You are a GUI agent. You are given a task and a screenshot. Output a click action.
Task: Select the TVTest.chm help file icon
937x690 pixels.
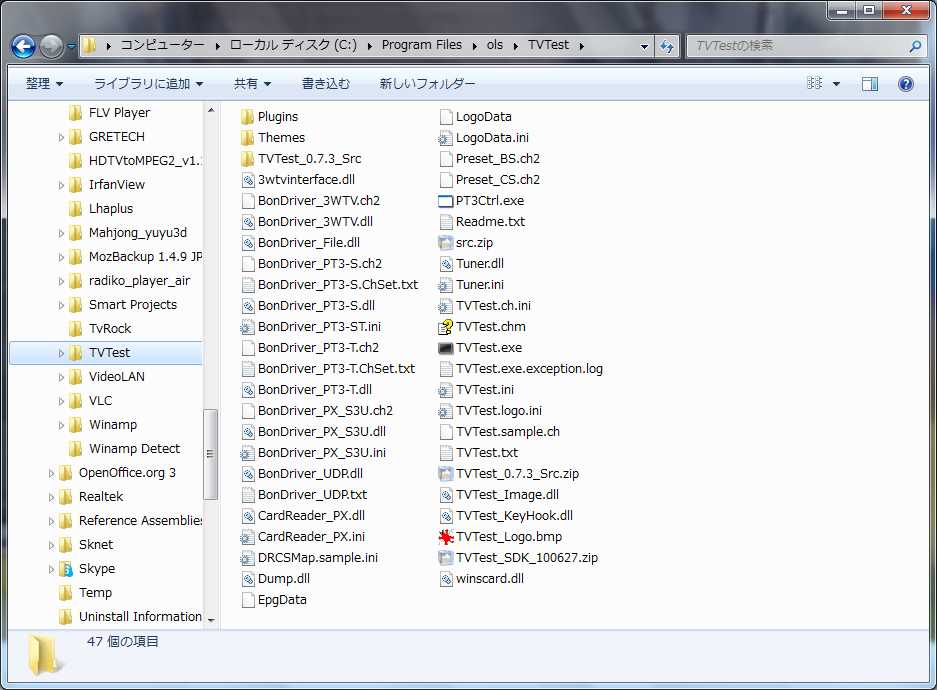click(446, 327)
